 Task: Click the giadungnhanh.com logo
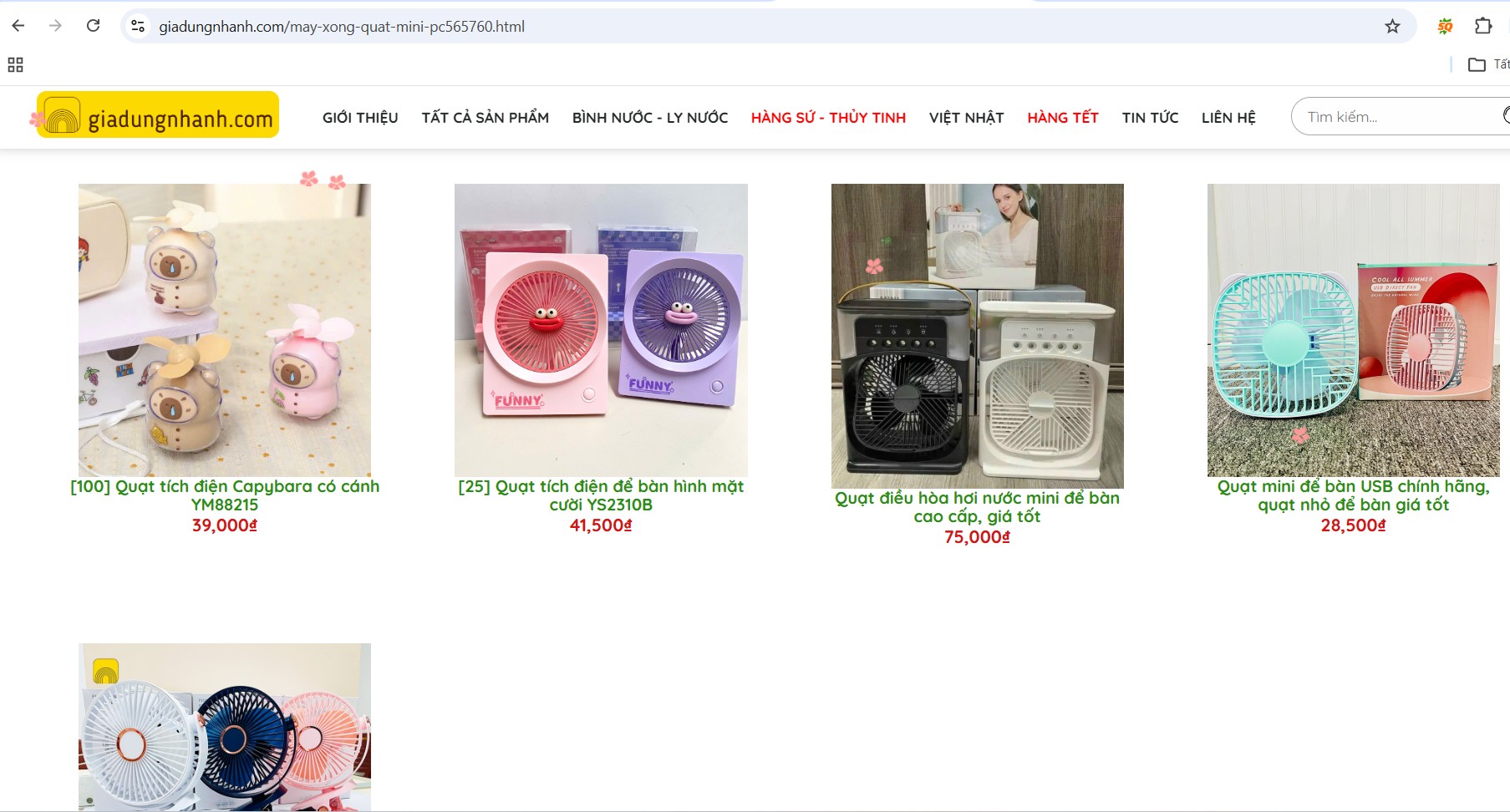158,114
